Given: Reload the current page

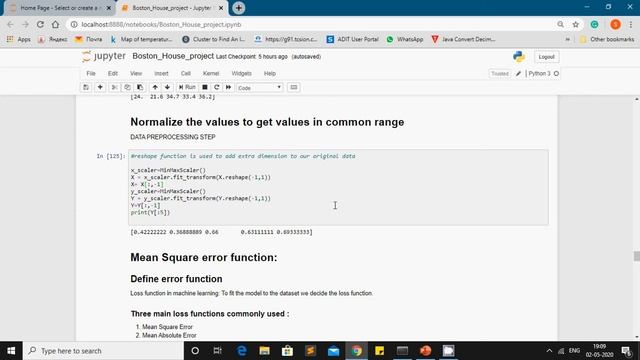Looking at the screenshot, I should point(40,24).
